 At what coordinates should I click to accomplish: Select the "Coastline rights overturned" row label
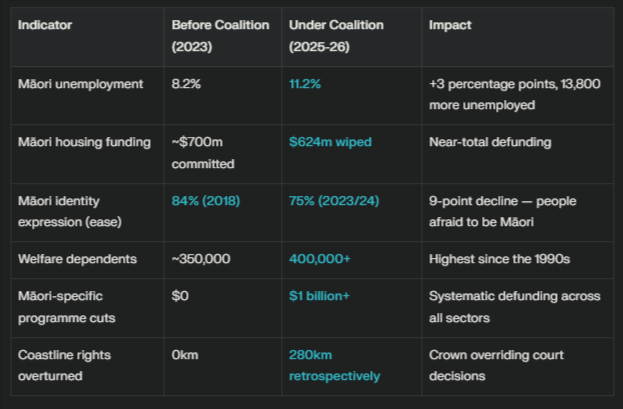point(65,365)
